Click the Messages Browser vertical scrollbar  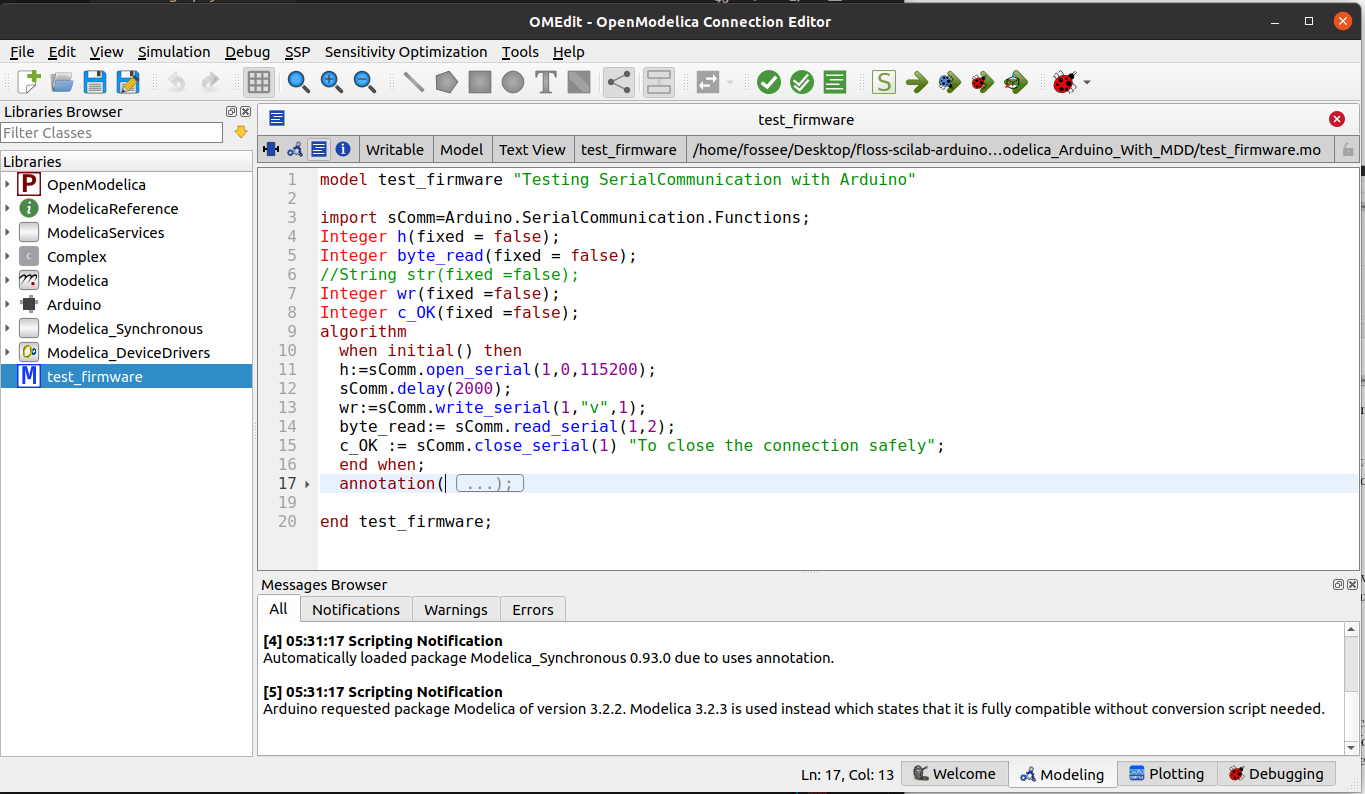[x=1352, y=688]
